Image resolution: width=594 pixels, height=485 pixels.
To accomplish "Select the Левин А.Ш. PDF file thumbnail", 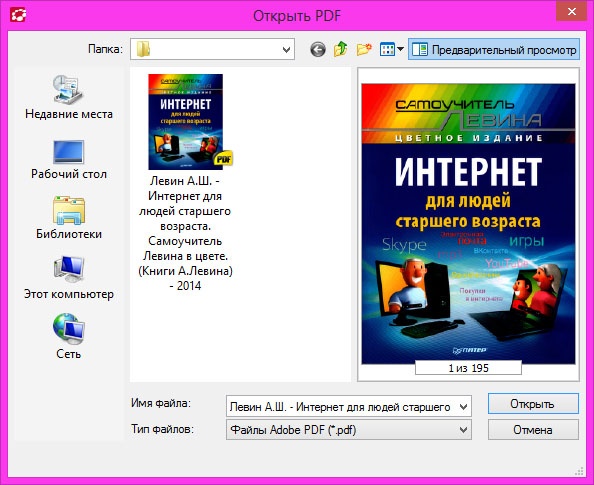I will coord(186,122).
